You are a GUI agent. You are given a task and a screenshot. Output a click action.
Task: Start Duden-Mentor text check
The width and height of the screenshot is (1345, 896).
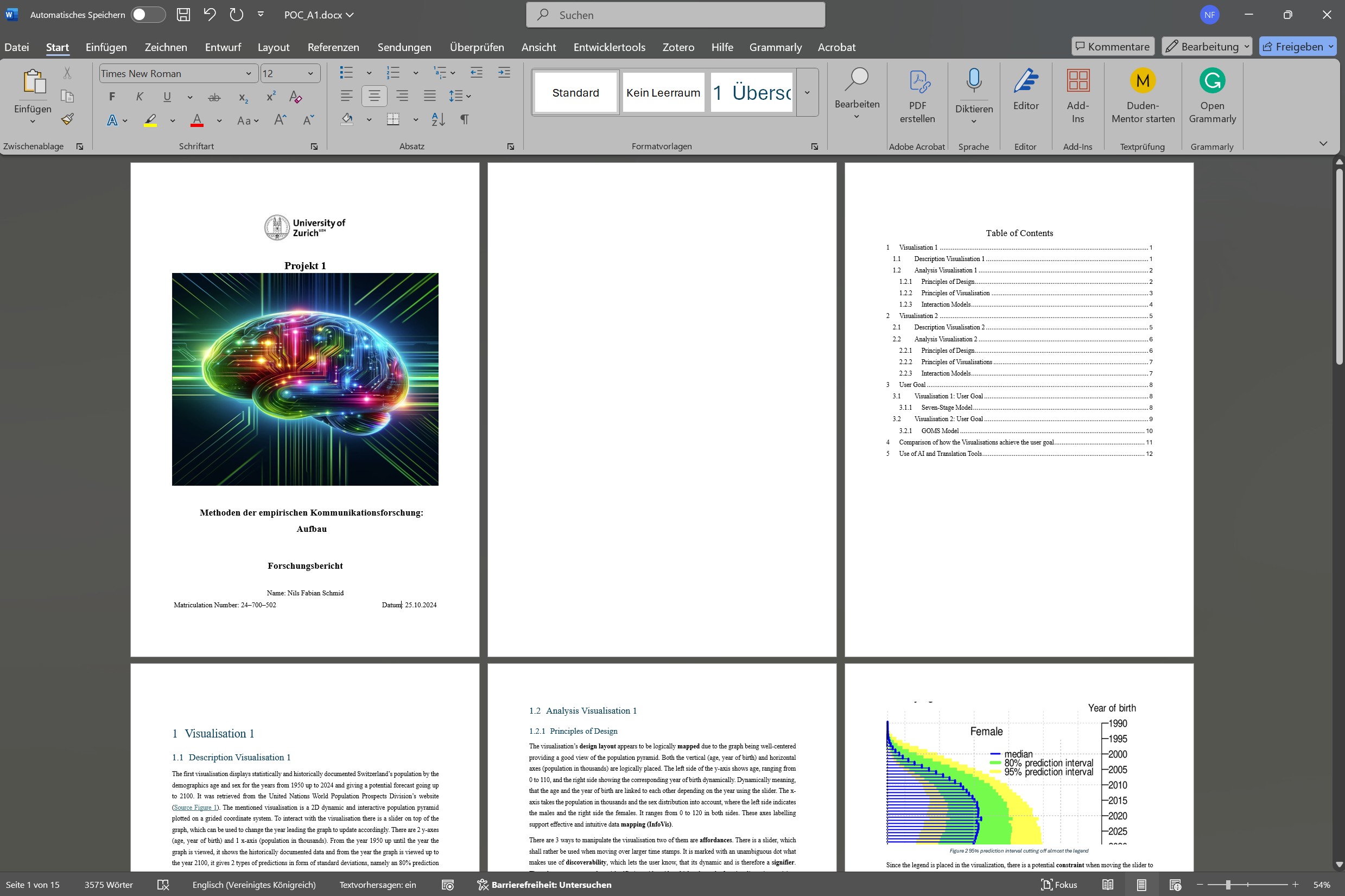coord(1143,94)
